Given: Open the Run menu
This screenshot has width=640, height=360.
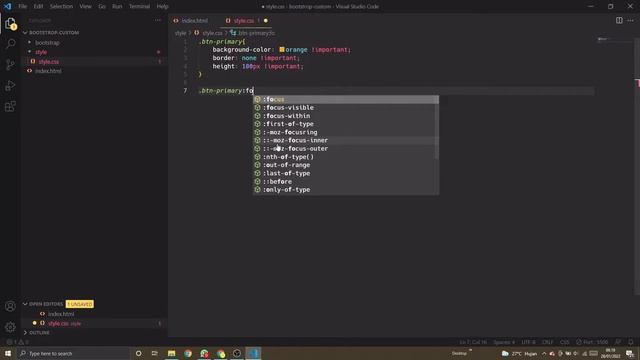Looking at the screenshot, I should tap(117, 7).
